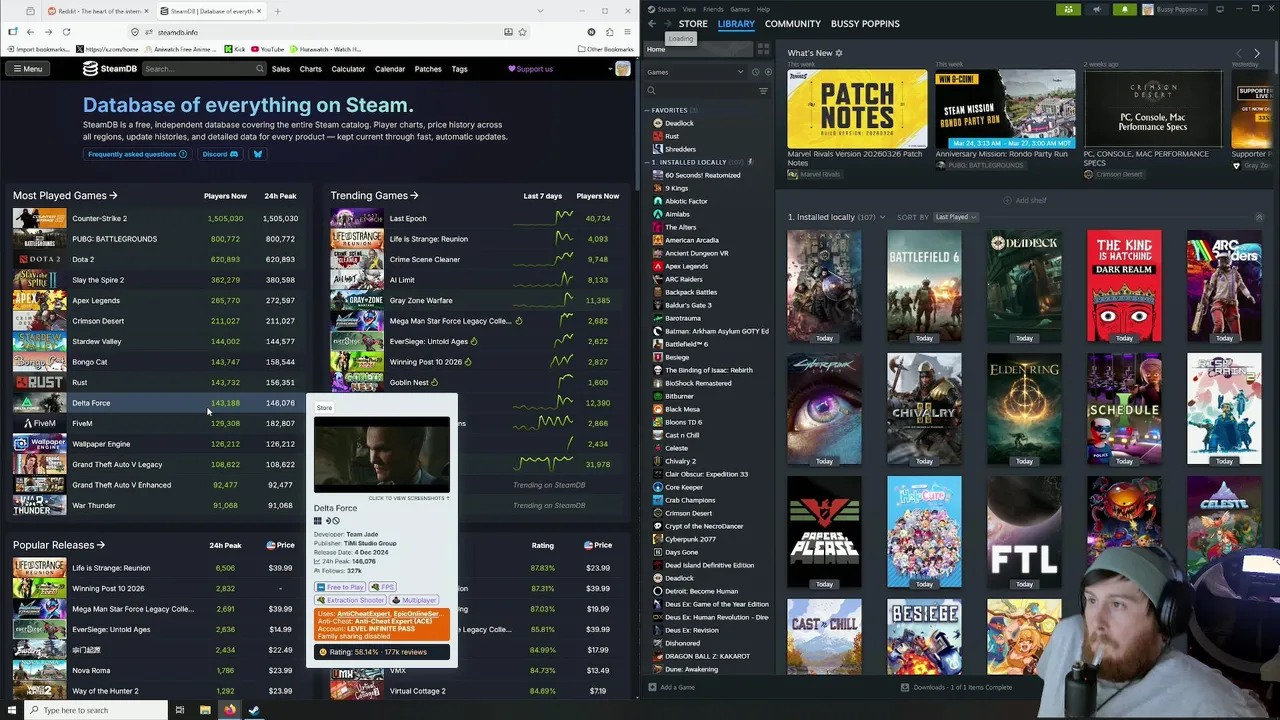Switch to COMMUNITY tab in Steam
The width and height of the screenshot is (1280, 720).
point(793,24)
